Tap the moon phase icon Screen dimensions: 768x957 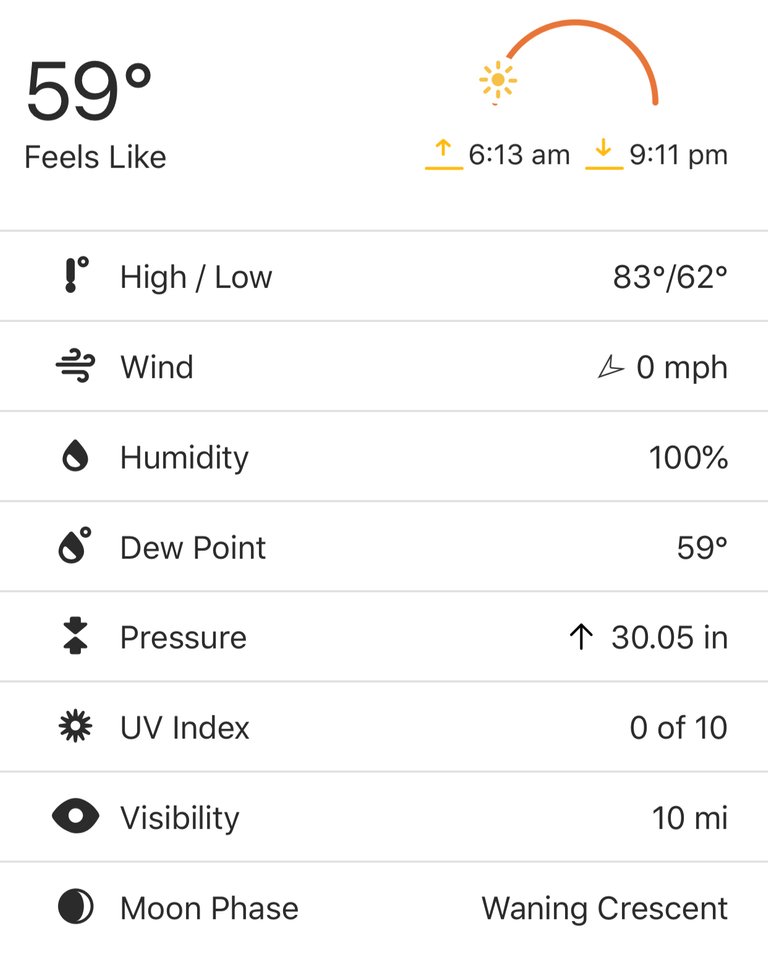pos(76,906)
